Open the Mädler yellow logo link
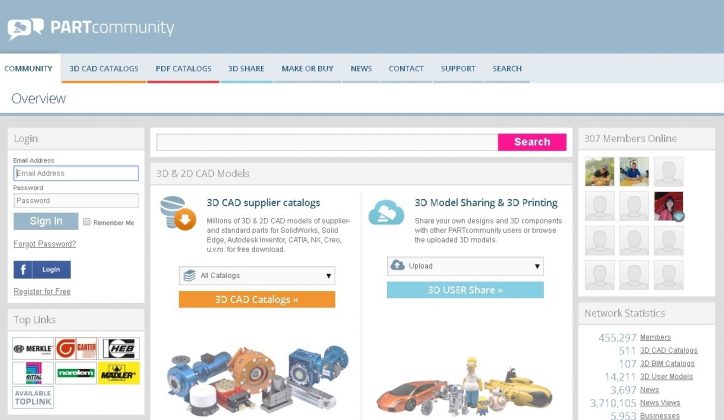Viewport: 724px width, 420px height. pyautogui.click(x=120, y=373)
